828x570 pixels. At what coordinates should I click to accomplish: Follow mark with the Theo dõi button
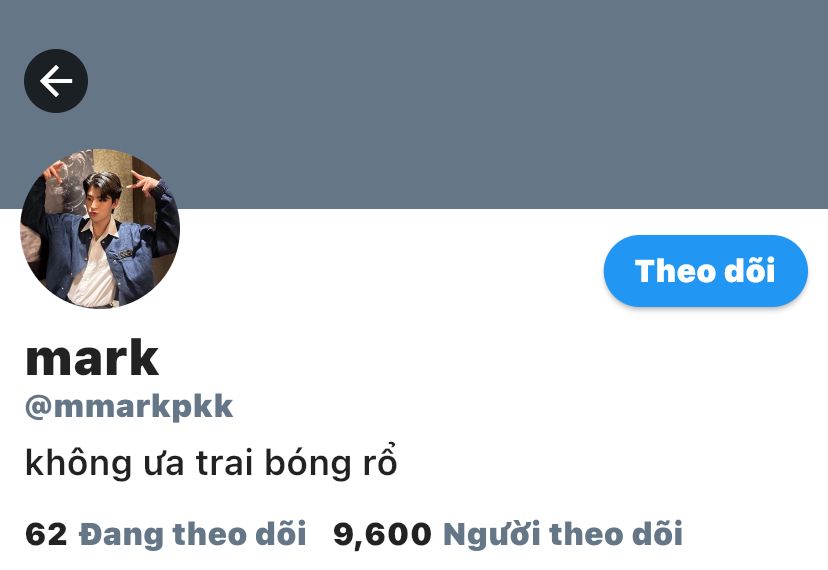coord(705,270)
